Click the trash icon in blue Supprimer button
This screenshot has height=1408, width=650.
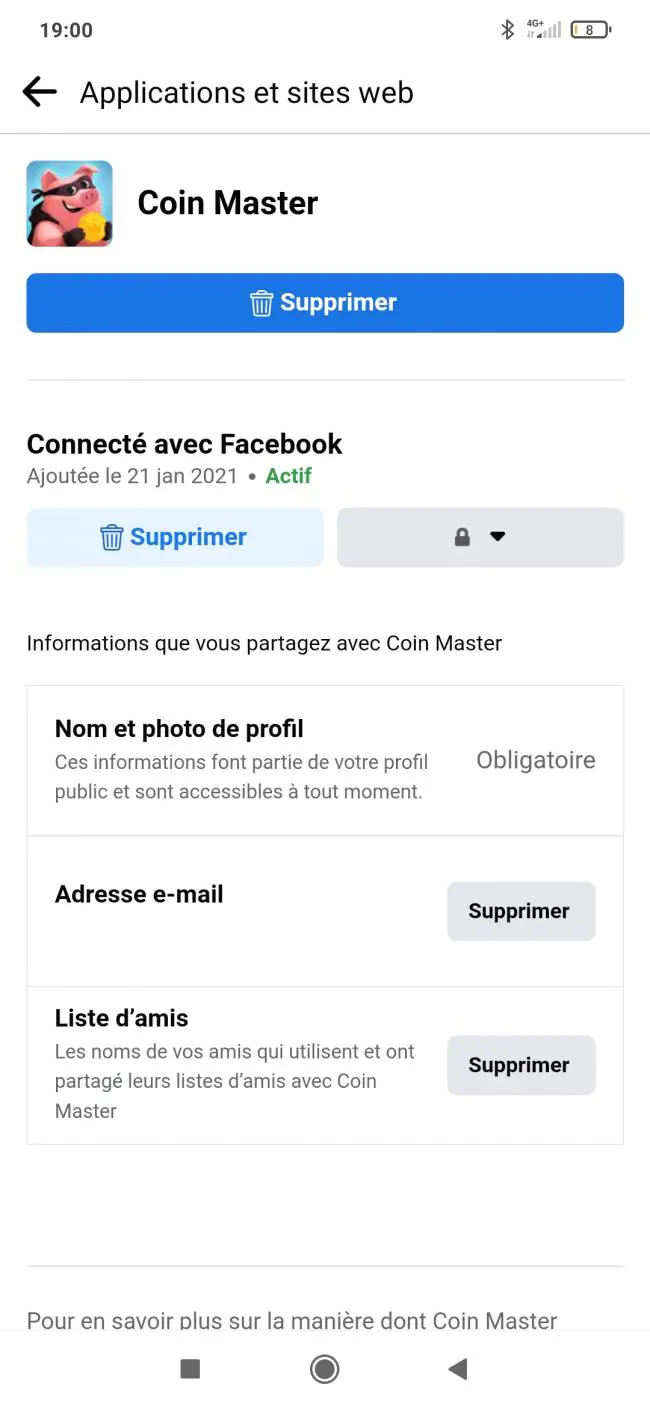pyautogui.click(x=261, y=303)
